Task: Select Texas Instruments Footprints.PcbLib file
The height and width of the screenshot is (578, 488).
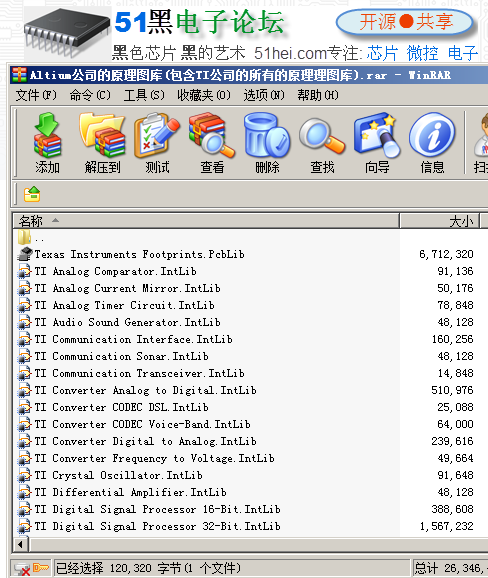Action: (139, 254)
